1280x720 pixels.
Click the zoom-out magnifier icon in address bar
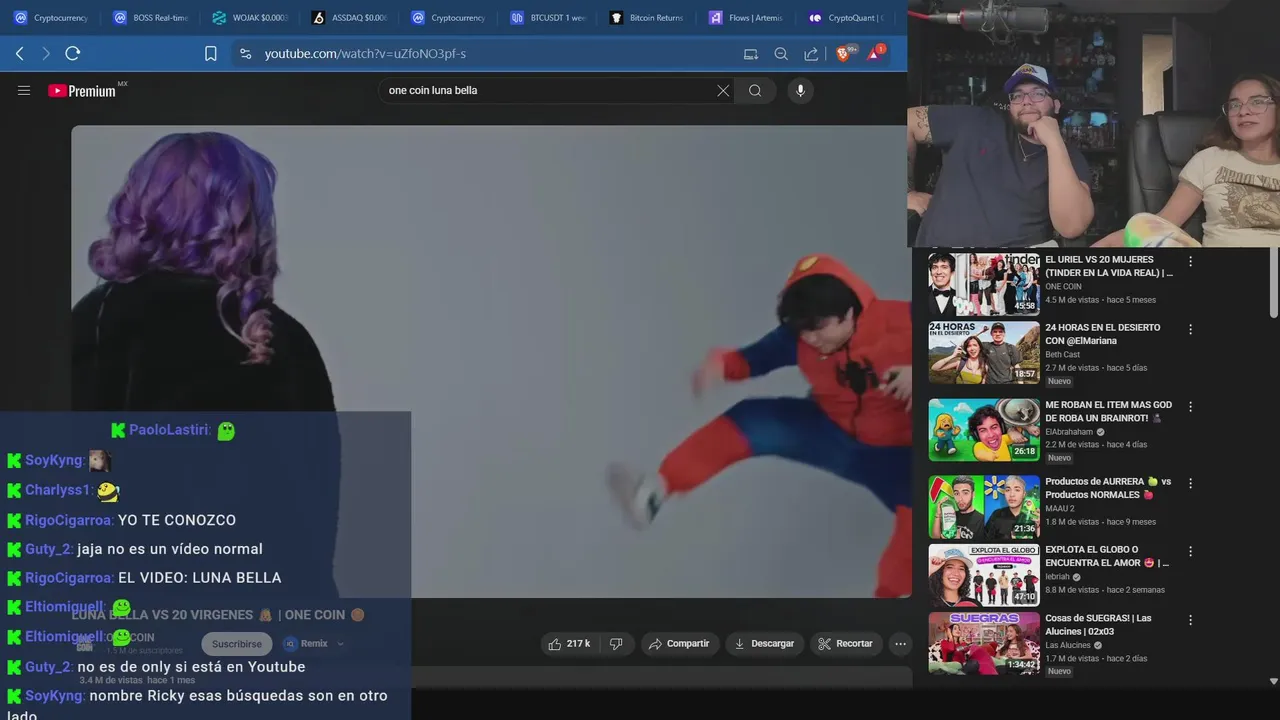click(x=781, y=54)
